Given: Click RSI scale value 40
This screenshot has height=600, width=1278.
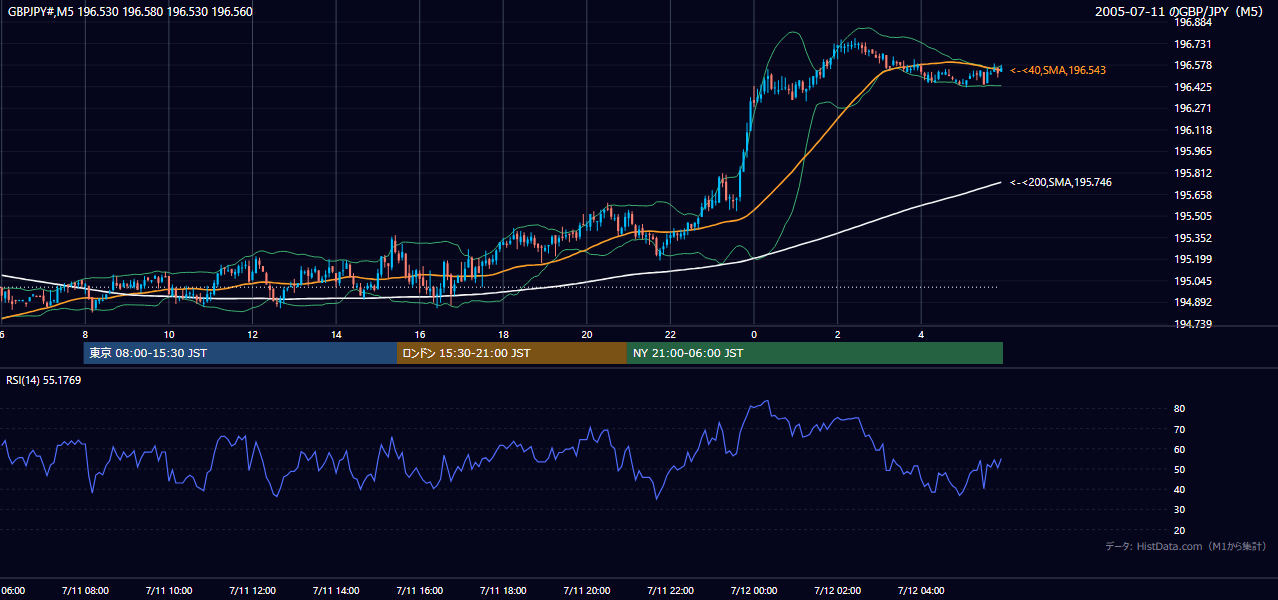Looking at the screenshot, I should pyautogui.click(x=1180, y=489).
